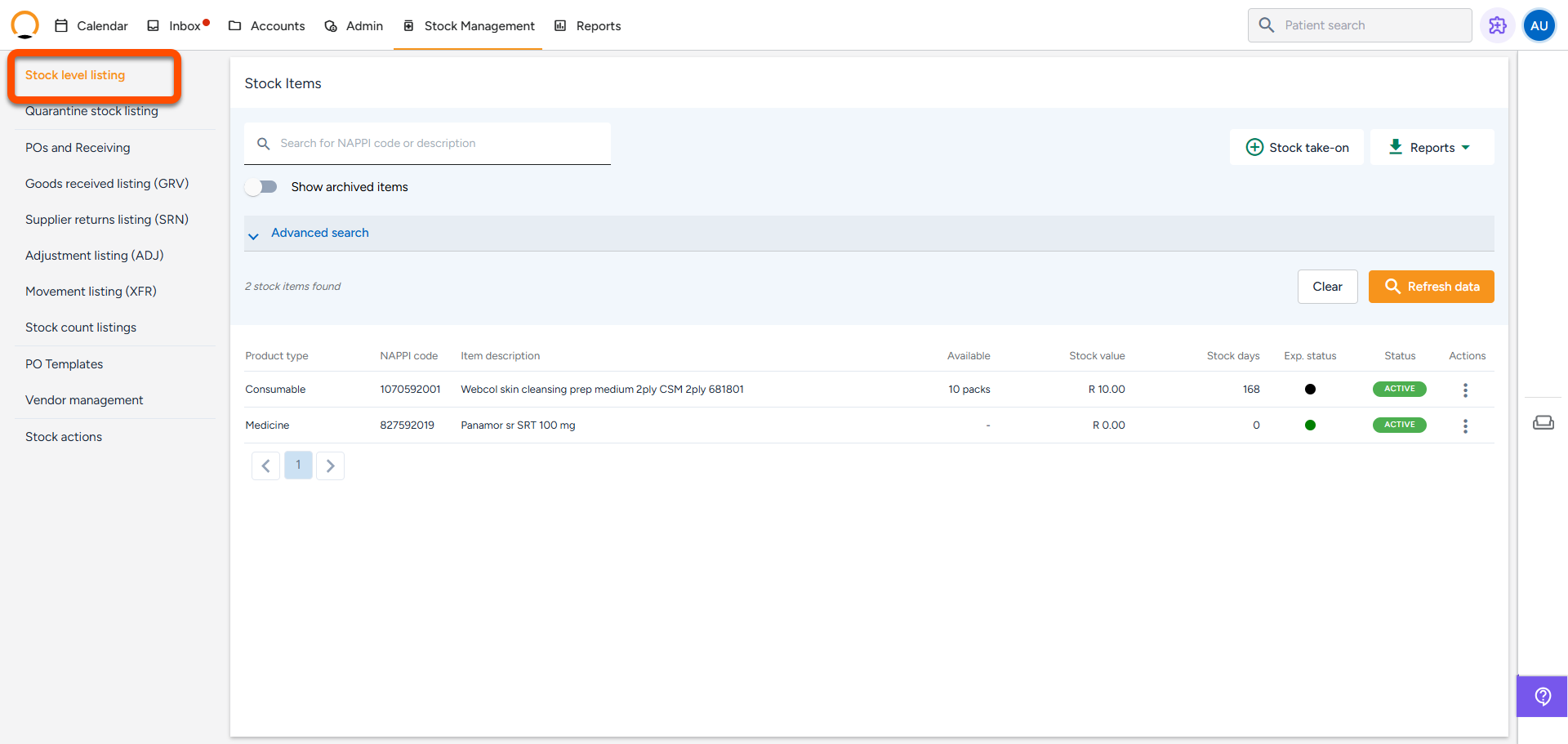Viewport: 1568px width, 744px height.
Task: Open the Admin menu in the top navigation
Action: (354, 26)
